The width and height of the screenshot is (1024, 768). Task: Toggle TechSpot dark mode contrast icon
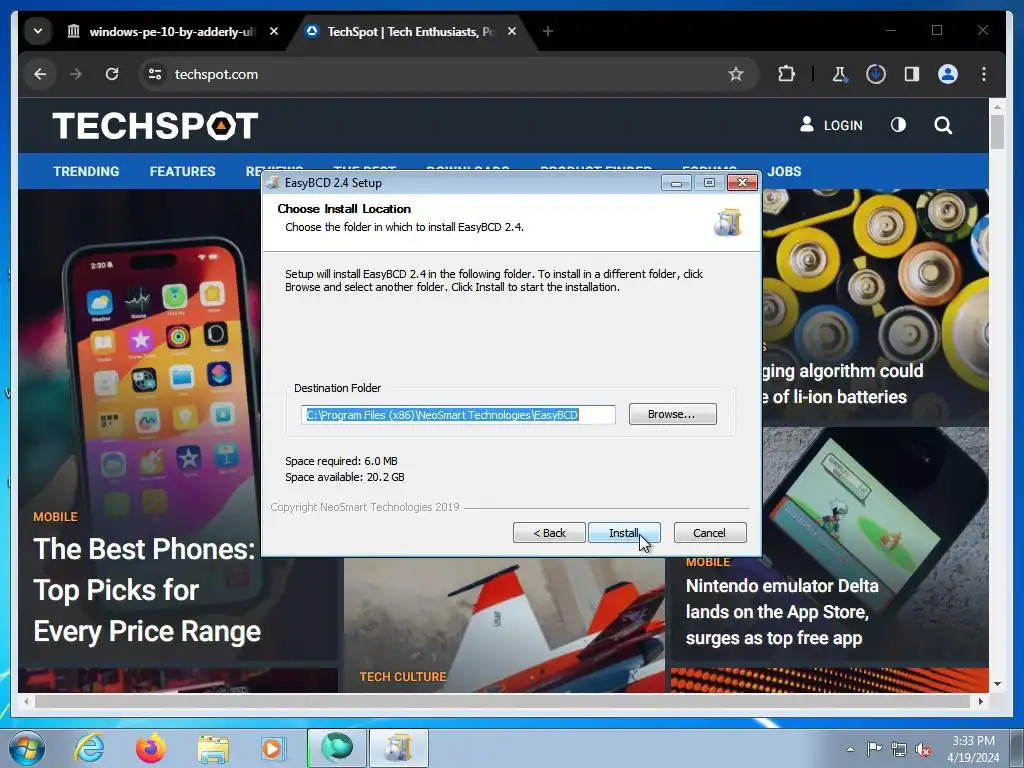tap(899, 125)
